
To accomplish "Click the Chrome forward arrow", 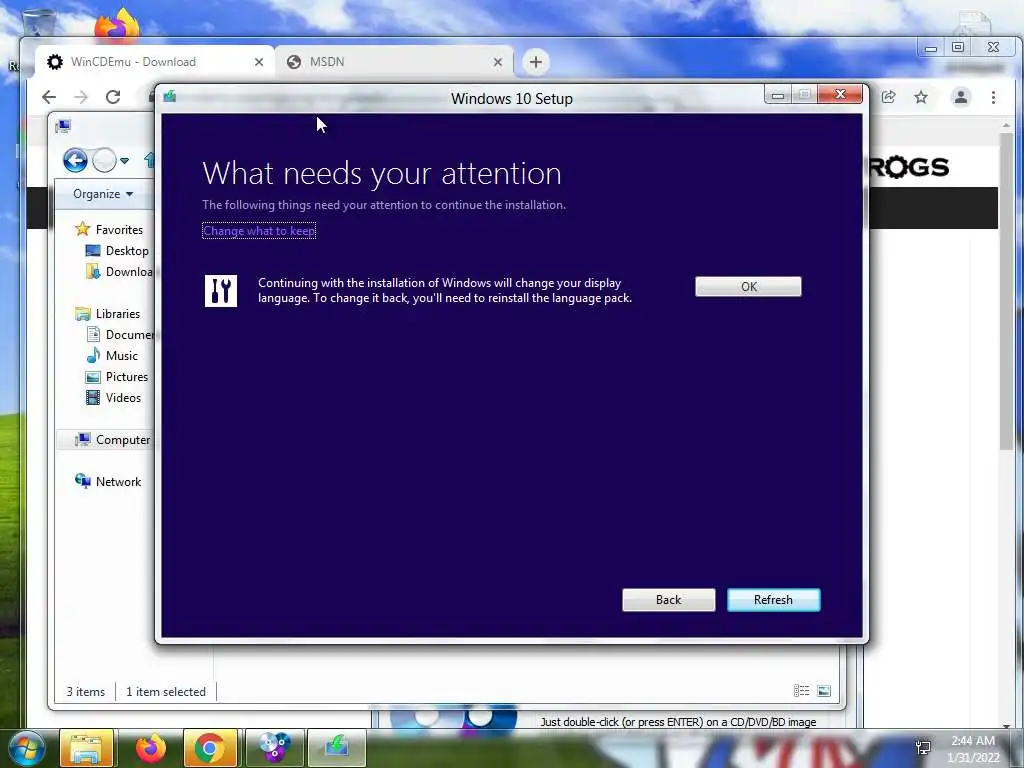I will [x=81, y=97].
